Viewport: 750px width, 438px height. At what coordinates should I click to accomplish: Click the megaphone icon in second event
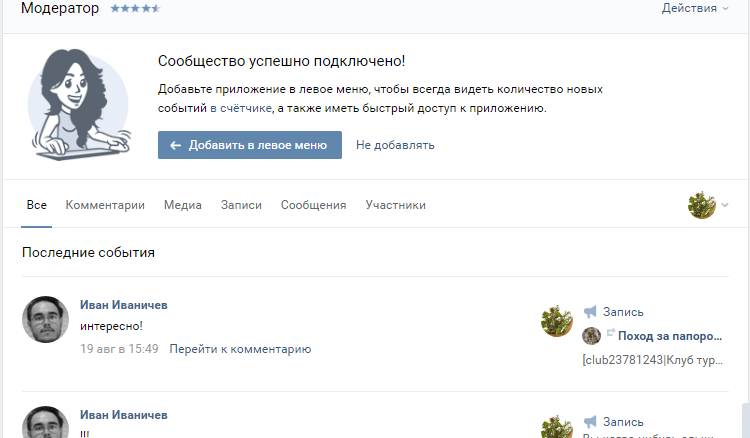click(x=590, y=421)
